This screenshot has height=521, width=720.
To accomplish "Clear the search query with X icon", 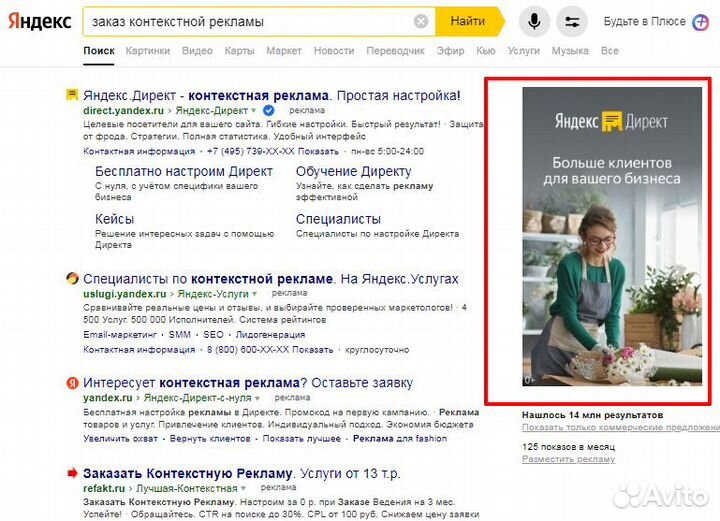I will 421,21.
